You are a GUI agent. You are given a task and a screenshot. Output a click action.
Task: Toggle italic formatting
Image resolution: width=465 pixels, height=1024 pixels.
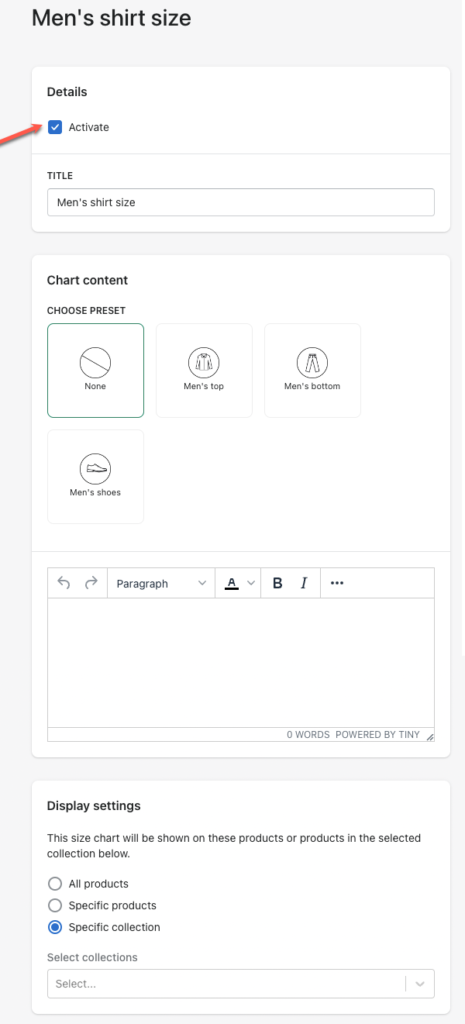304,583
